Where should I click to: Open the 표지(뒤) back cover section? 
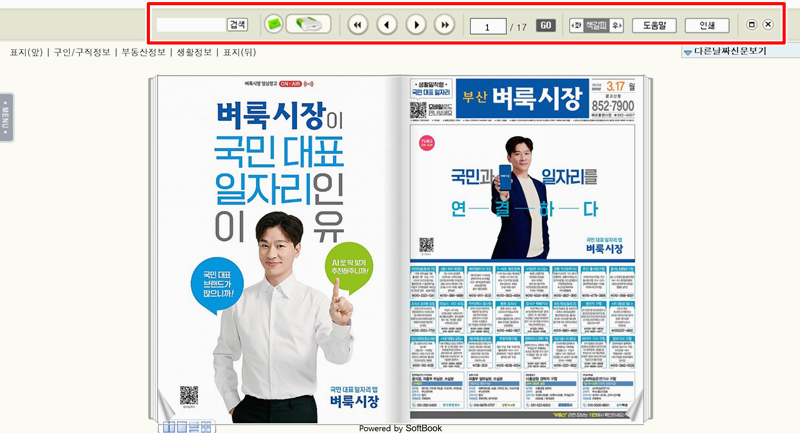239,52
